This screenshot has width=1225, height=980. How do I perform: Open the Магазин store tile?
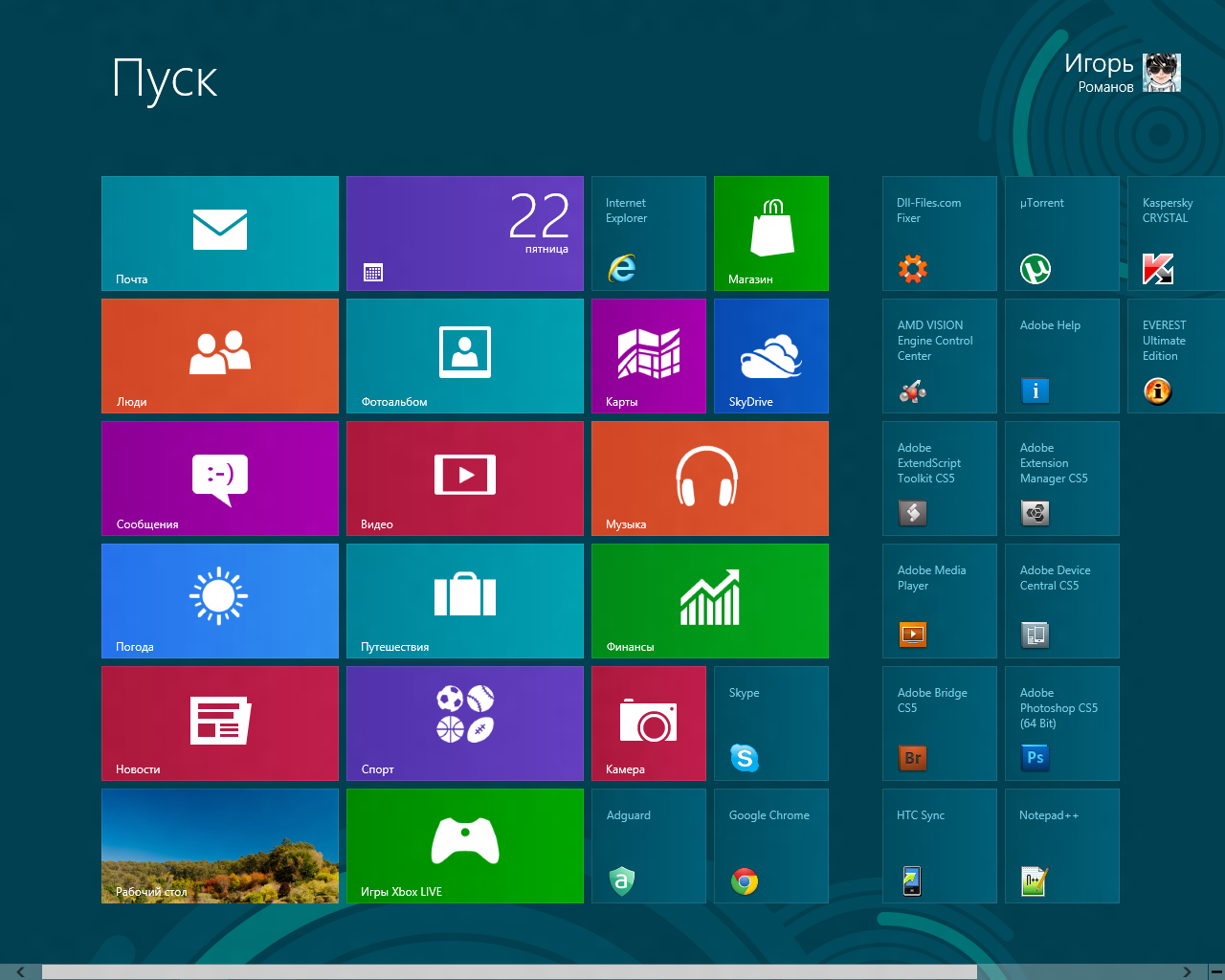[x=771, y=234]
